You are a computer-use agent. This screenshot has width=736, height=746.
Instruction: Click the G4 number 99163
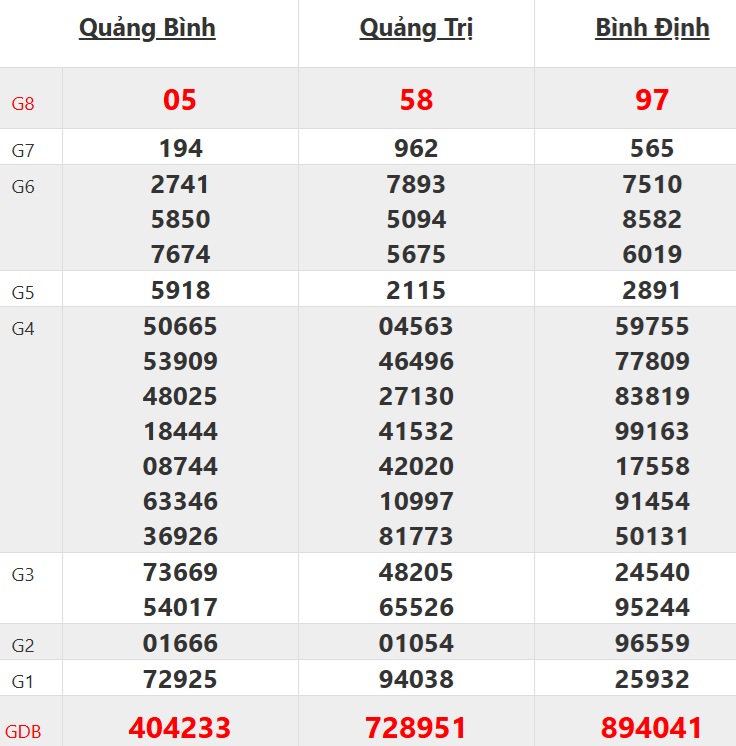[x=652, y=431]
